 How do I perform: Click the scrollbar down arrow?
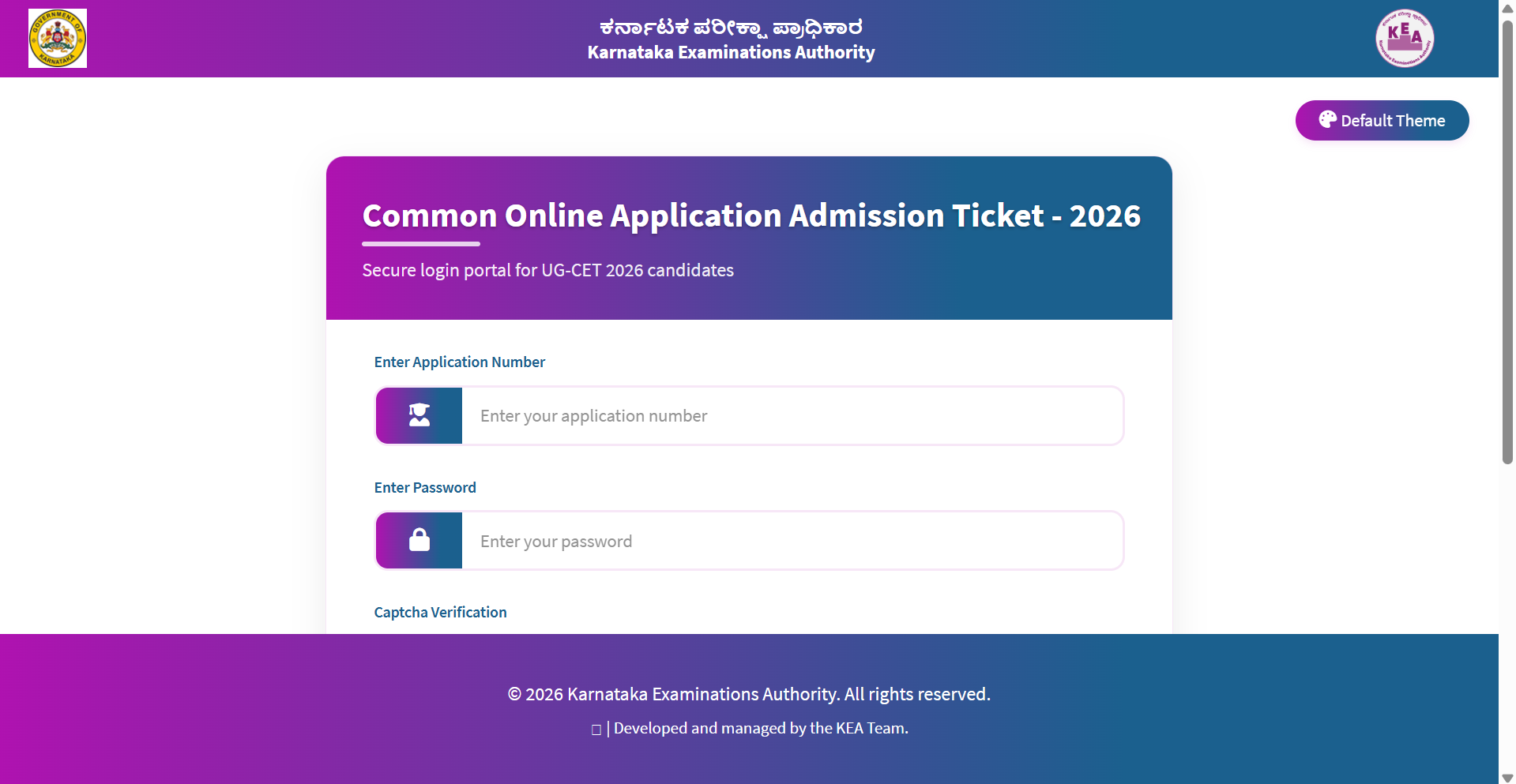[1507, 778]
